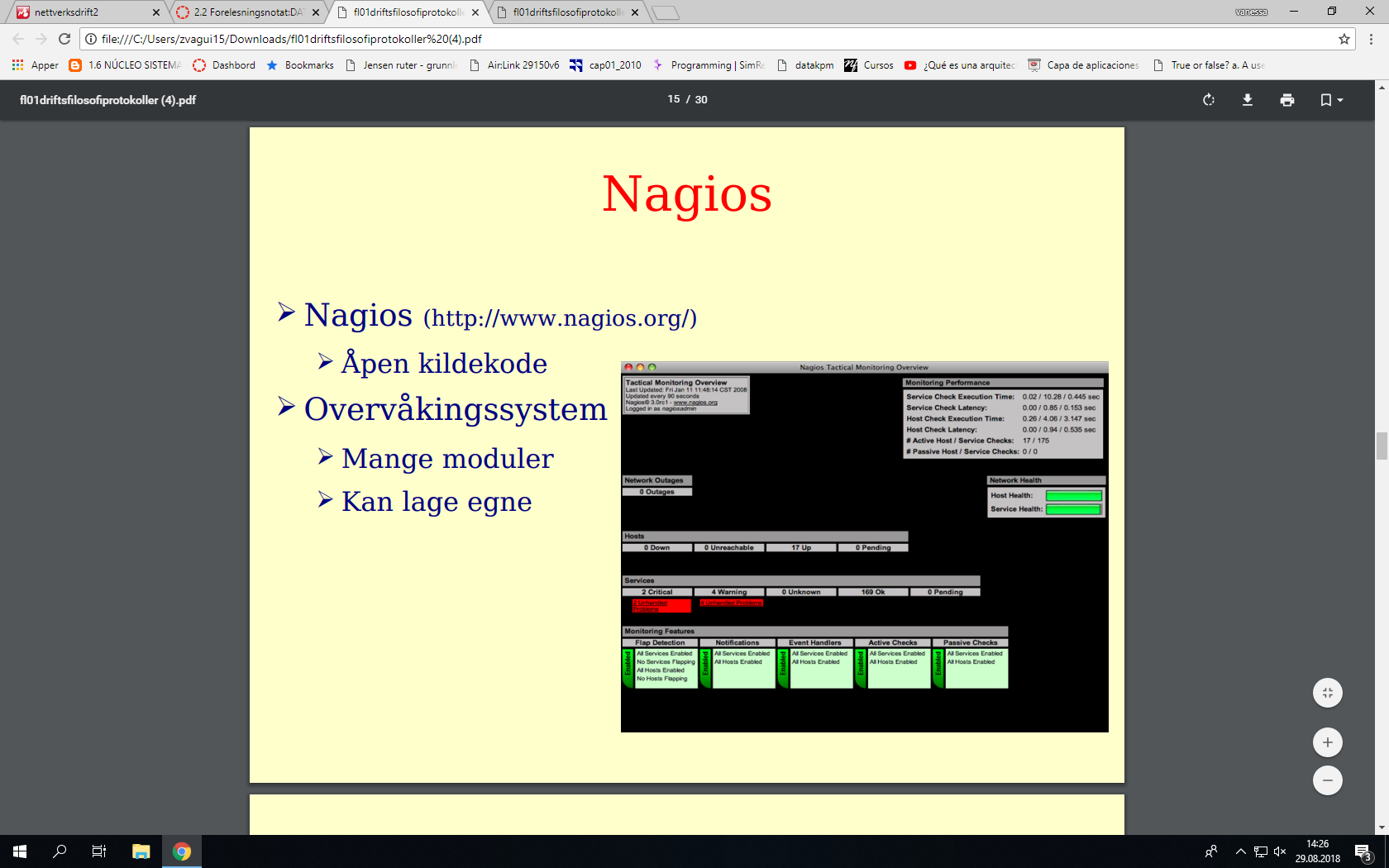Click the fit to page button
Viewport: 1389px width, 868px height.
point(1328,693)
